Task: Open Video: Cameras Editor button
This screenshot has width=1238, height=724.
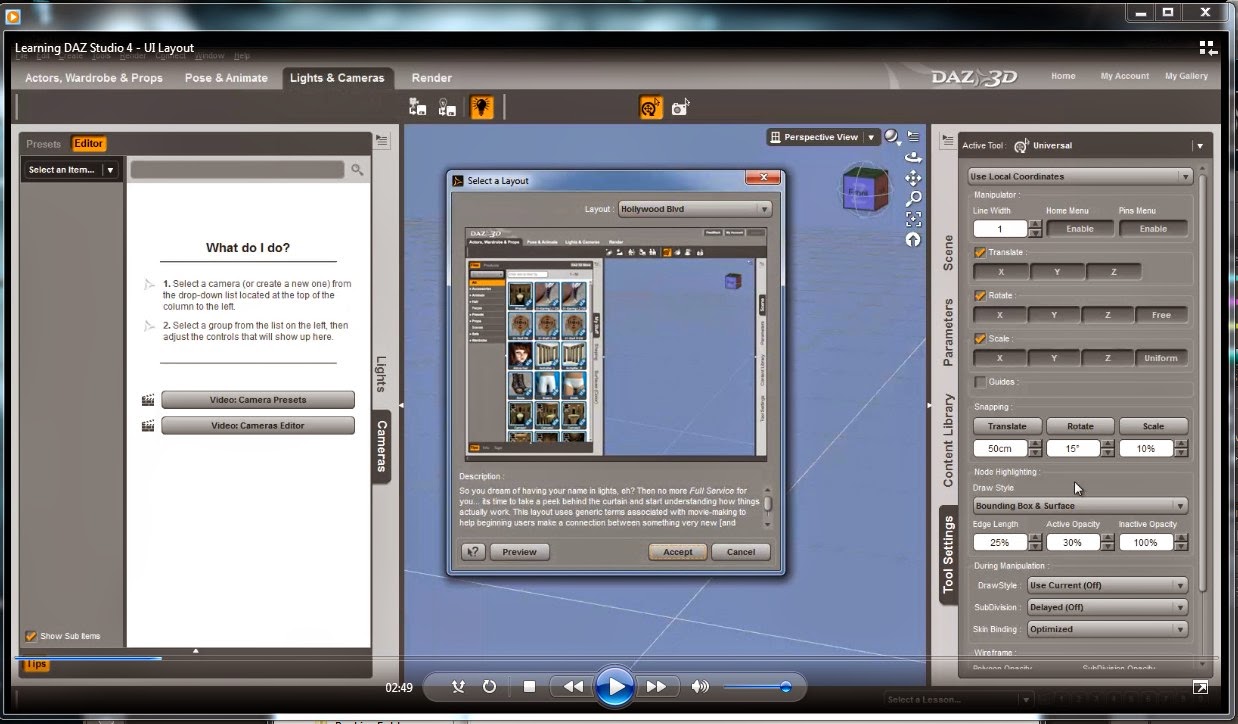Action: (258, 426)
